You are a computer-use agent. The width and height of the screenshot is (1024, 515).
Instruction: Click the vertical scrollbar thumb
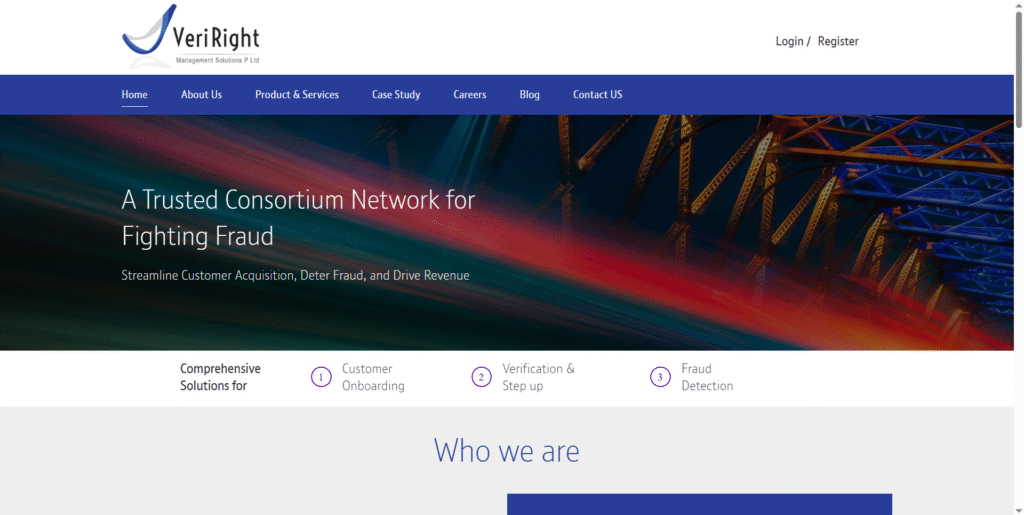[x=1019, y=69]
